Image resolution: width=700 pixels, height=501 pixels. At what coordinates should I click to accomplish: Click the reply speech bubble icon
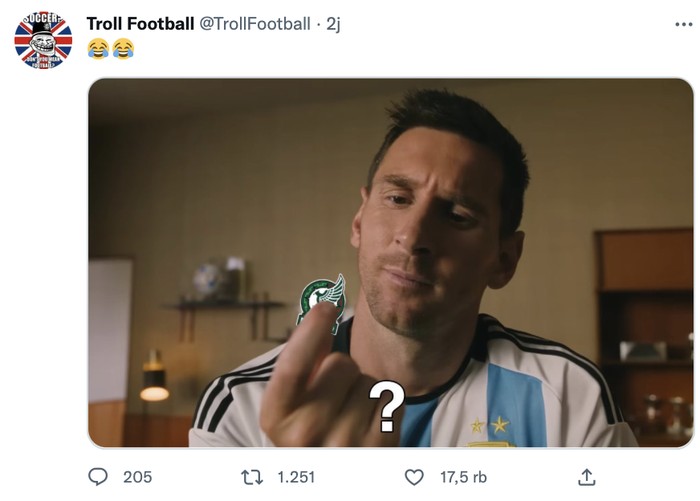pos(98,477)
